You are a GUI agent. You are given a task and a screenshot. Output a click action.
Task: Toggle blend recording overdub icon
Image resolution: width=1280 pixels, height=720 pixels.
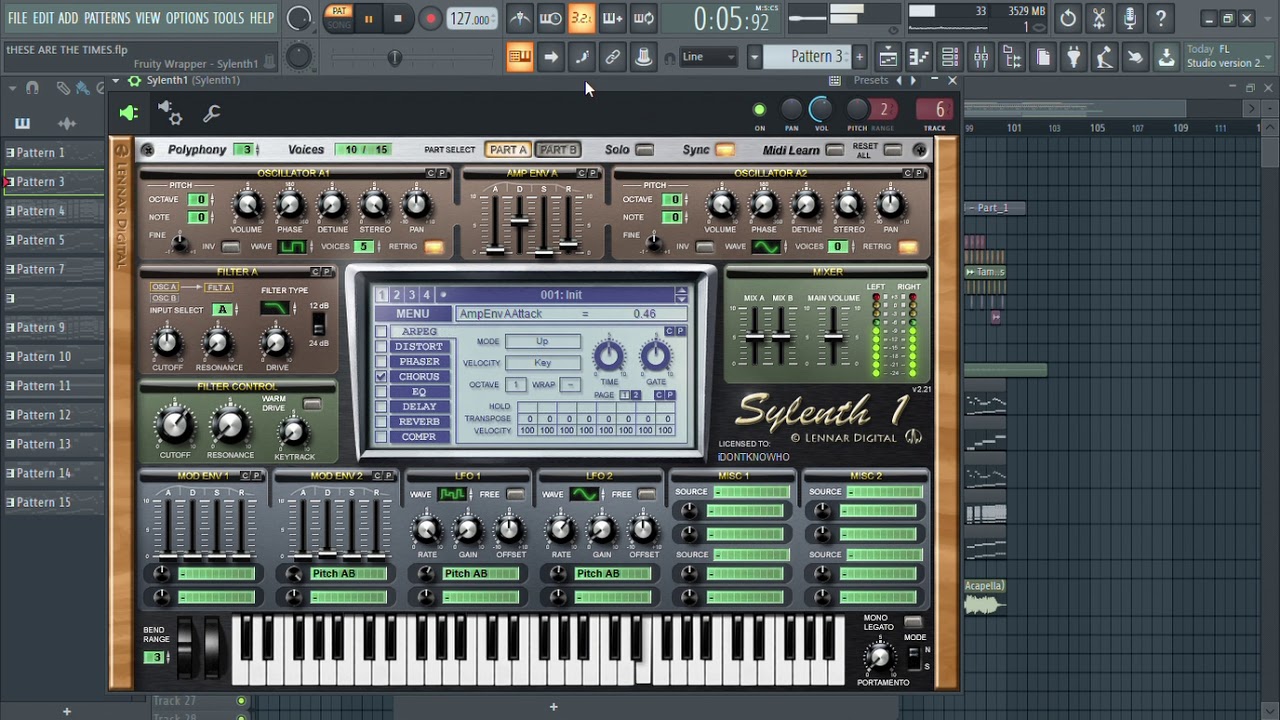[x=612, y=18]
